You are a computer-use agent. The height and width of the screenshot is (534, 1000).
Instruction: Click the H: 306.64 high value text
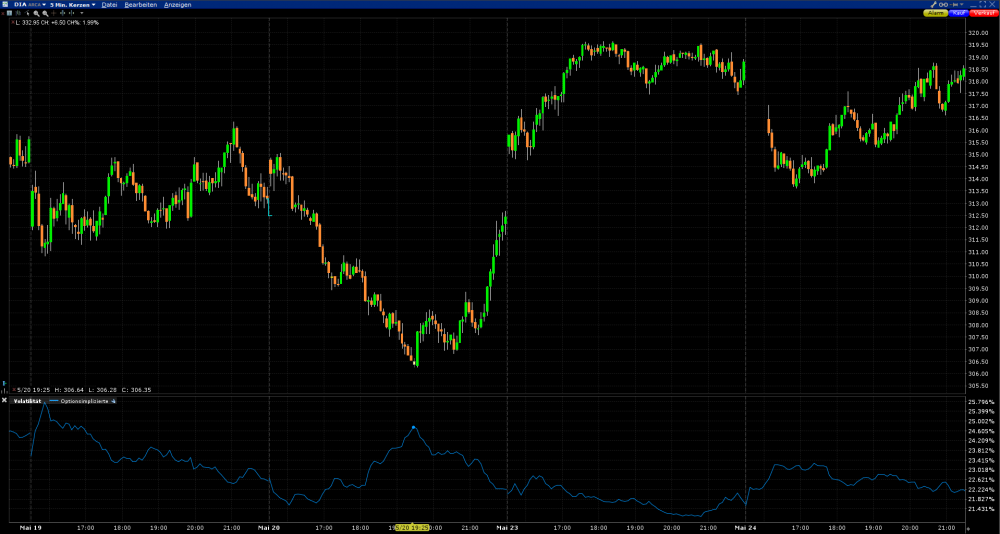point(69,389)
